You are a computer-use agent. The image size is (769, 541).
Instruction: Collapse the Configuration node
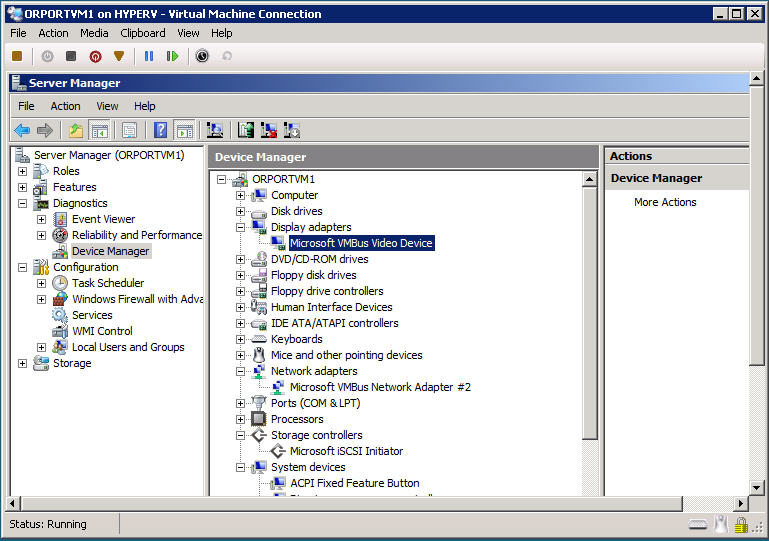(x=22, y=267)
